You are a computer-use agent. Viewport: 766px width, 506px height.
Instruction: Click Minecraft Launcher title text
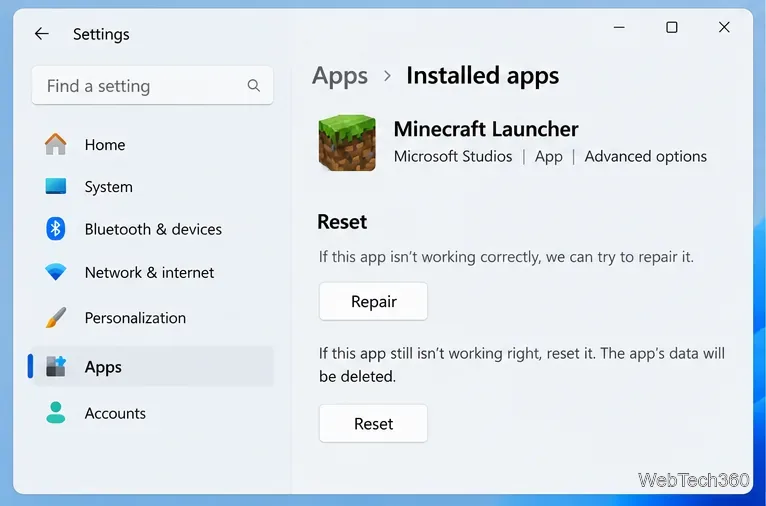(x=486, y=129)
